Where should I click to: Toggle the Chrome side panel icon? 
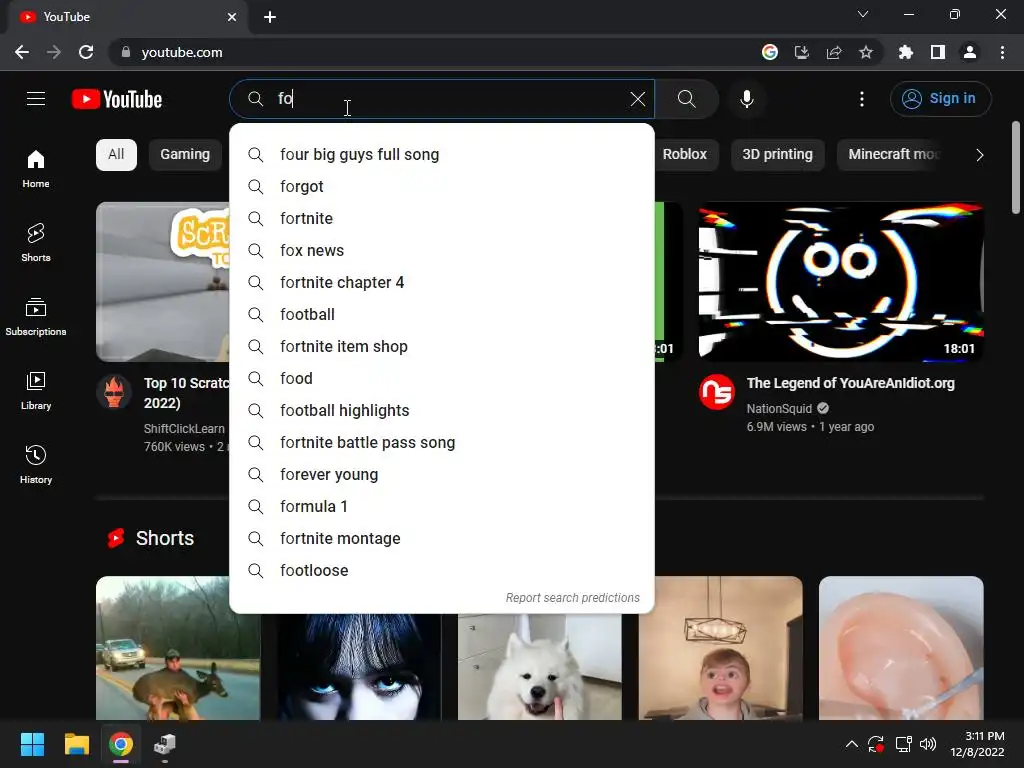pyautogui.click(x=938, y=52)
